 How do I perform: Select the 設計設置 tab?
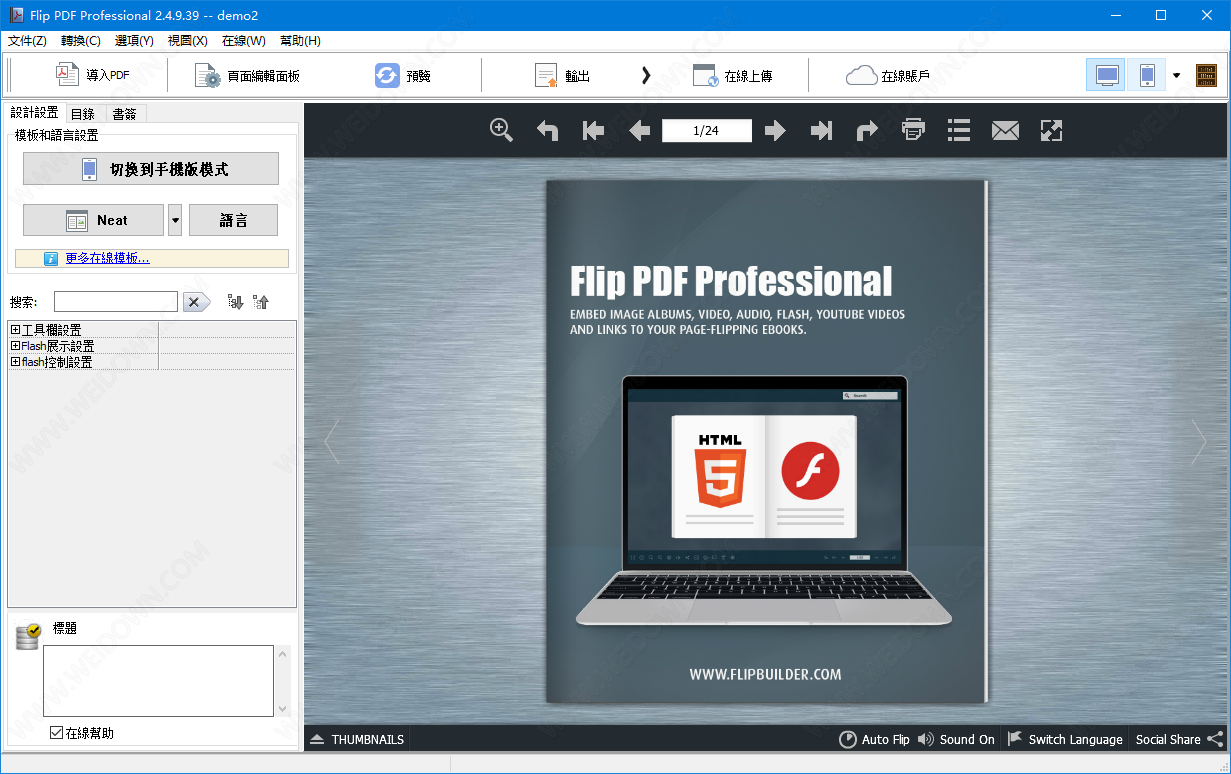(x=35, y=113)
